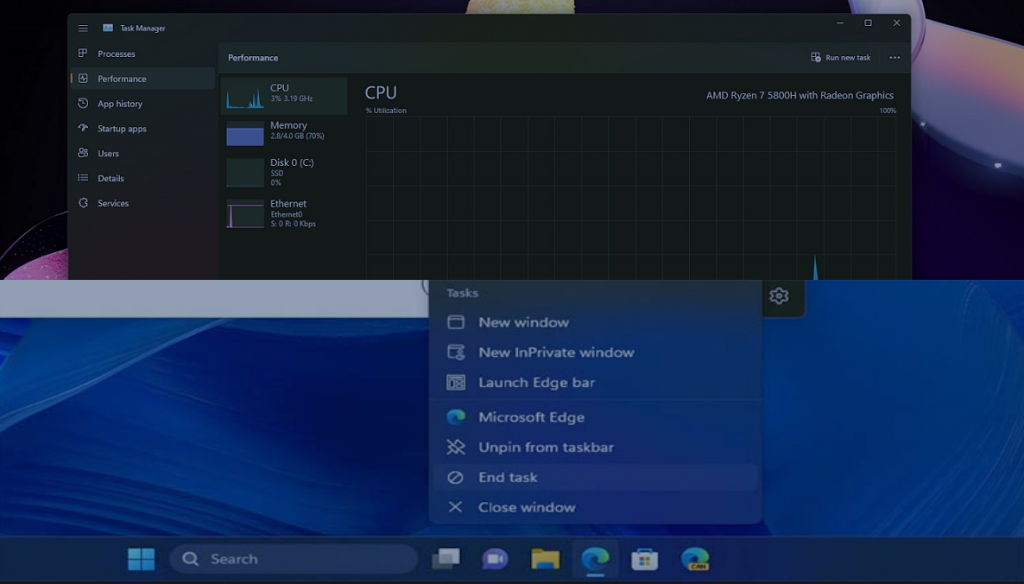Screen dimensions: 1024x584
Task: Open the three-dot more options menu
Action: click(x=894, y=58)
